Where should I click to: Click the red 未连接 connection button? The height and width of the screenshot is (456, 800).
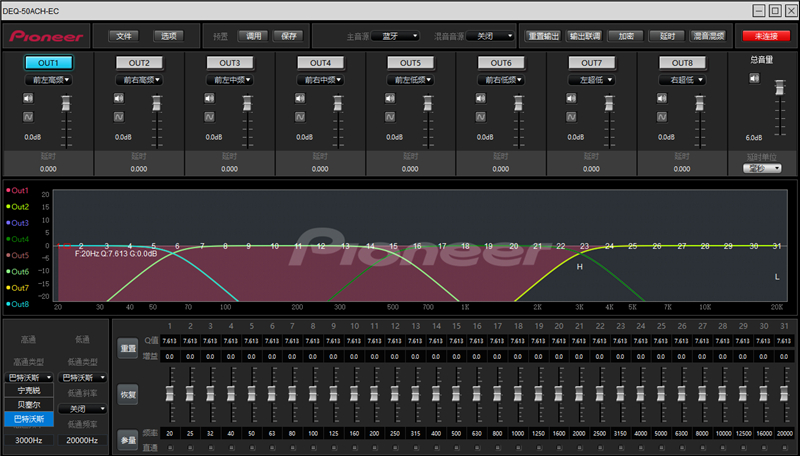(766, 36)
